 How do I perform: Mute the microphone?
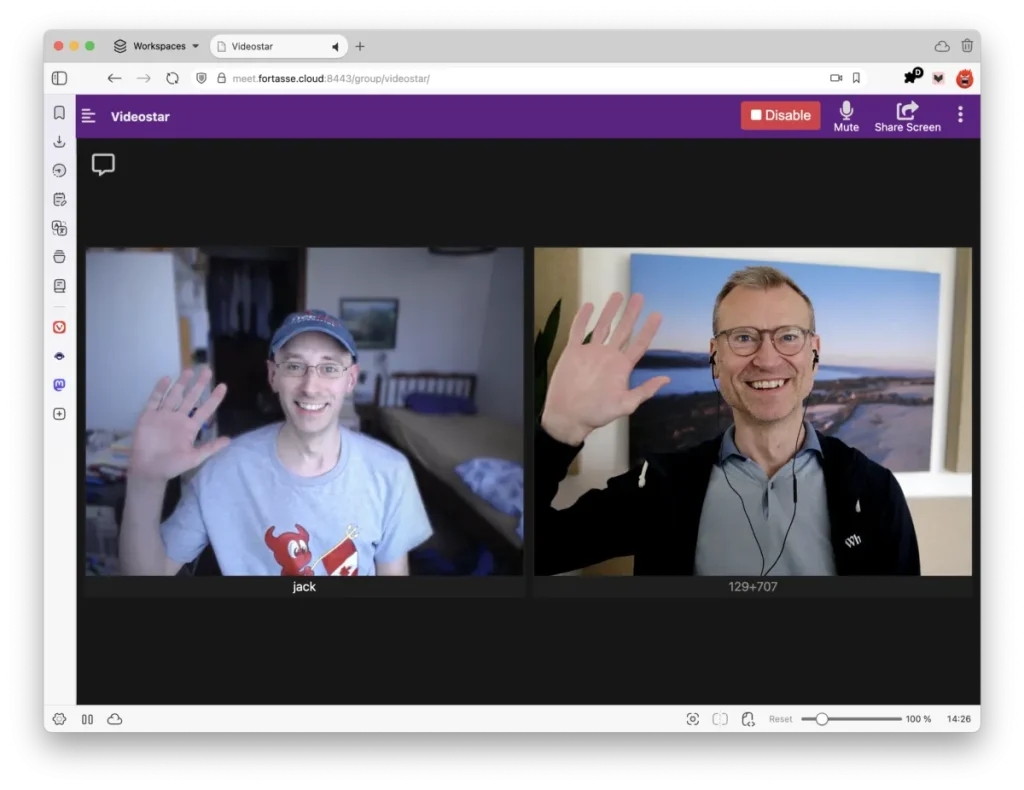tap(846, 116)
